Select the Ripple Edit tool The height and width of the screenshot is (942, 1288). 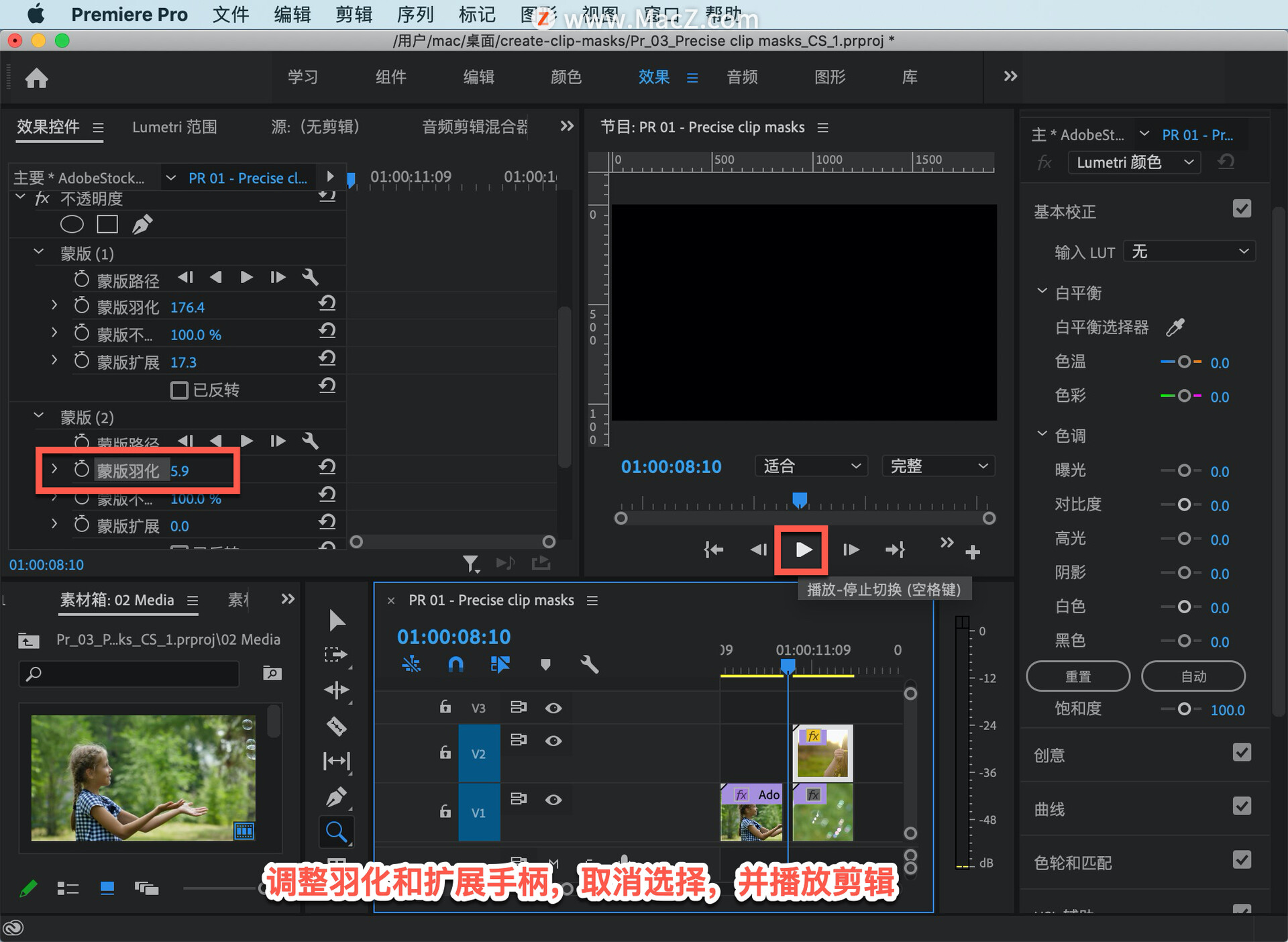[x=337, y=690]
